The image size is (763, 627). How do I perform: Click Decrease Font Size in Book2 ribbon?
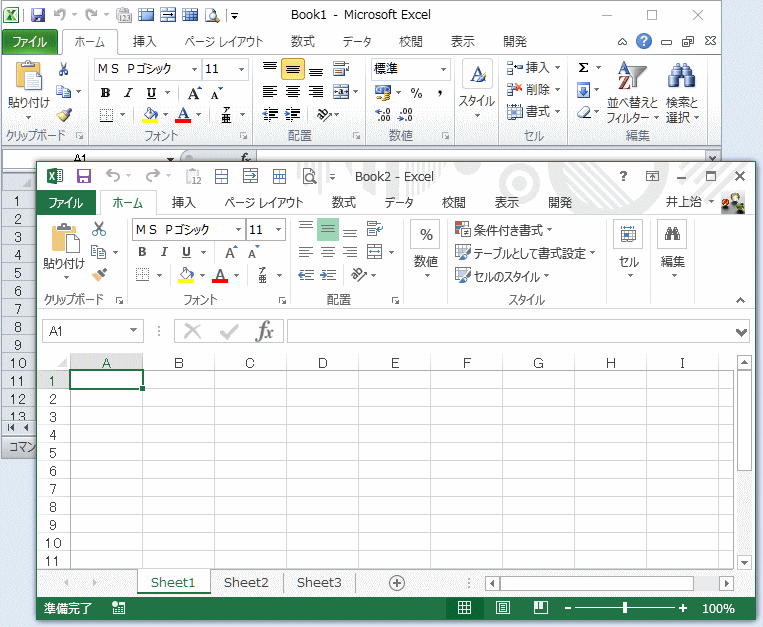click(254, 252)
